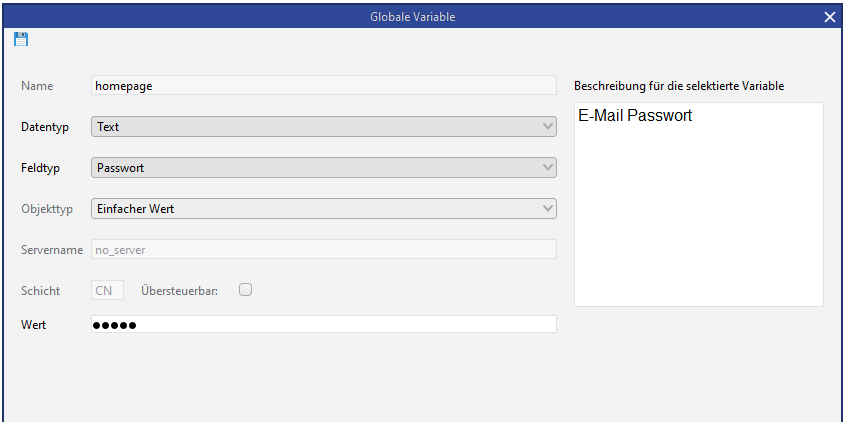Click the save floppy disk icon

coord(21,39)
